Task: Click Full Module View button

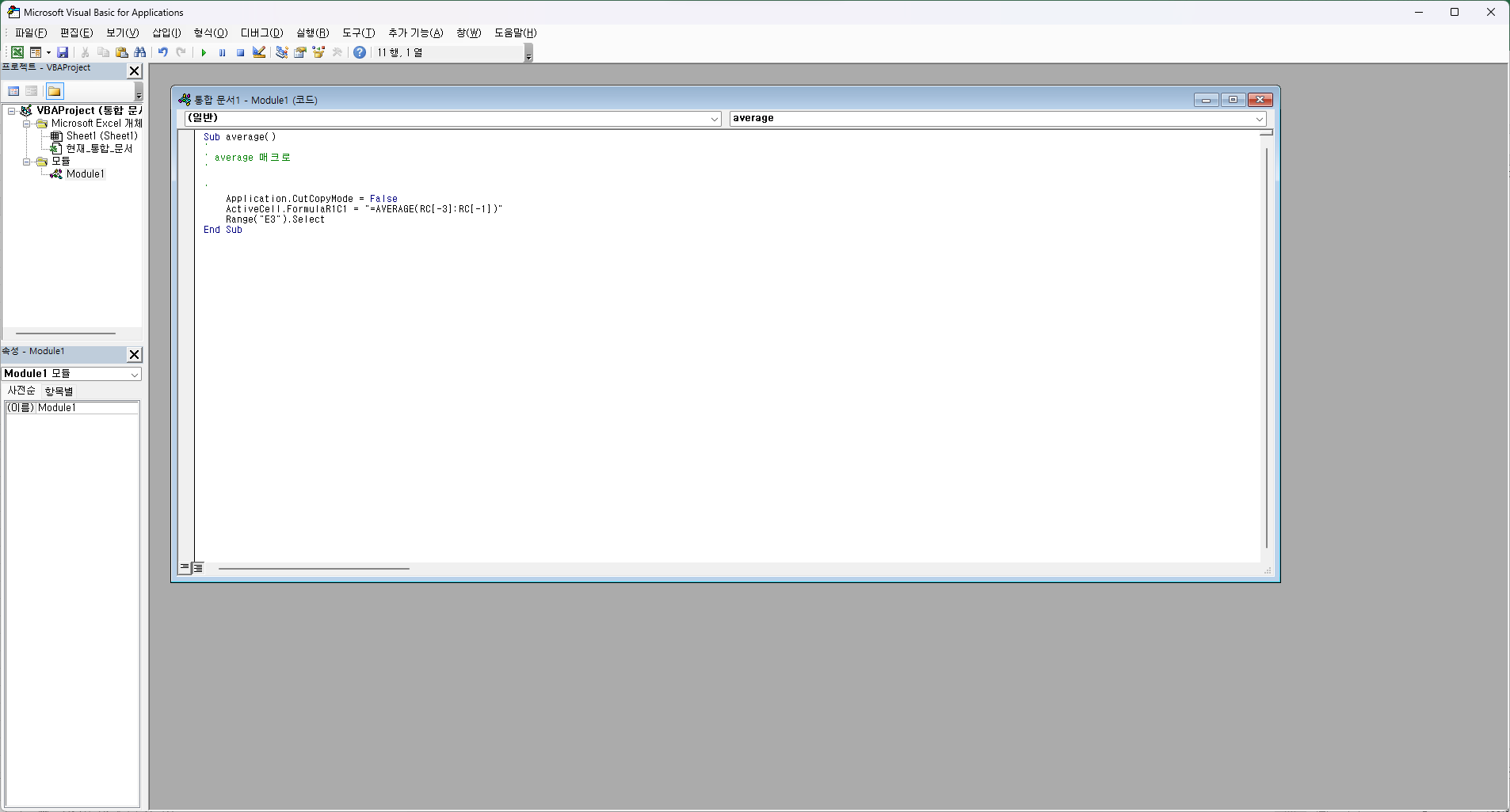Action: 198,568
